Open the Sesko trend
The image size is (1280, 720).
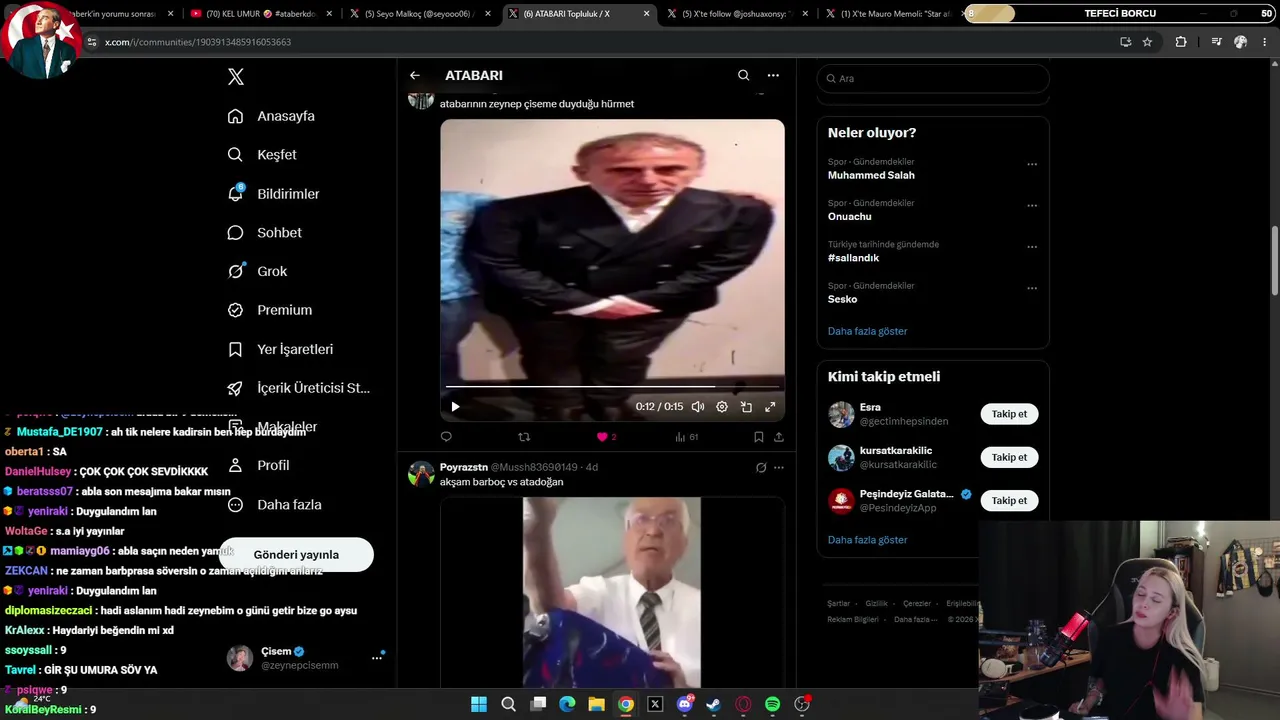pyautogui.click(x=843, y=299)
